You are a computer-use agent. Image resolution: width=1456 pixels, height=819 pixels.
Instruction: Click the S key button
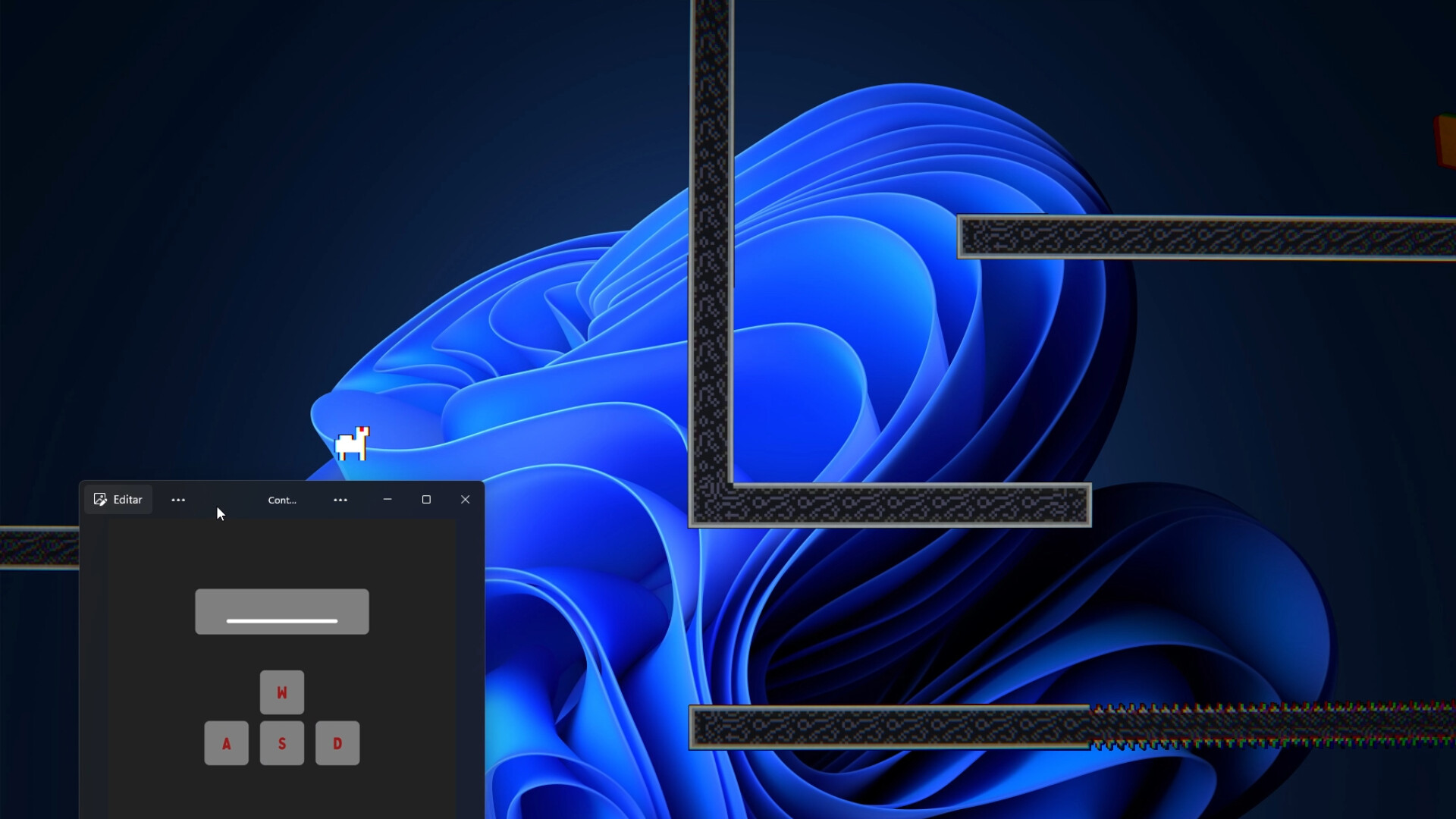point(282,743)
